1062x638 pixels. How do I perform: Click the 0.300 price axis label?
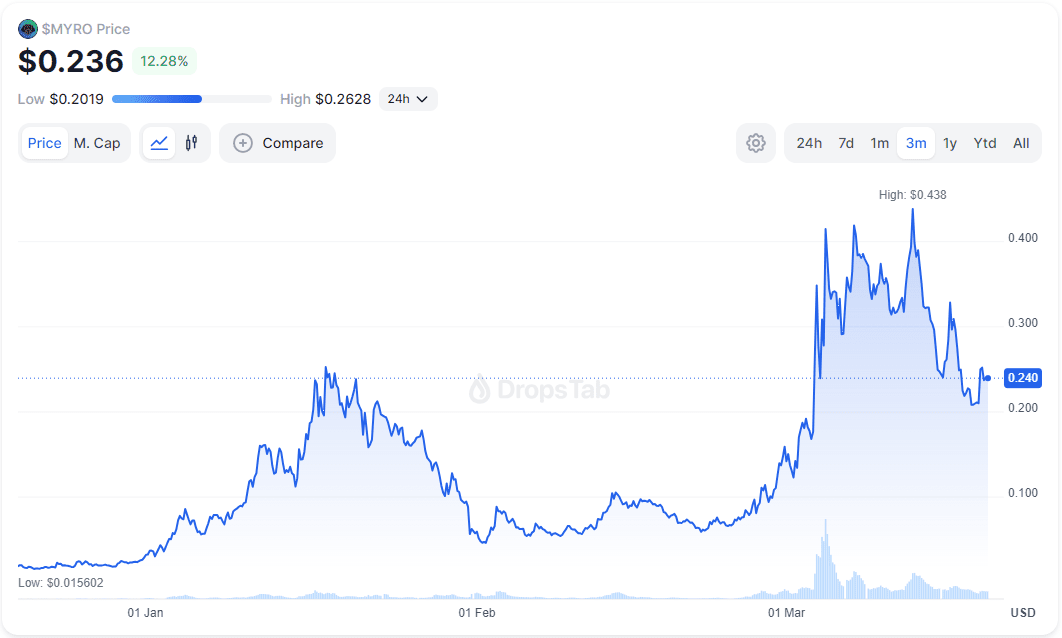(x=1023, y=323)
